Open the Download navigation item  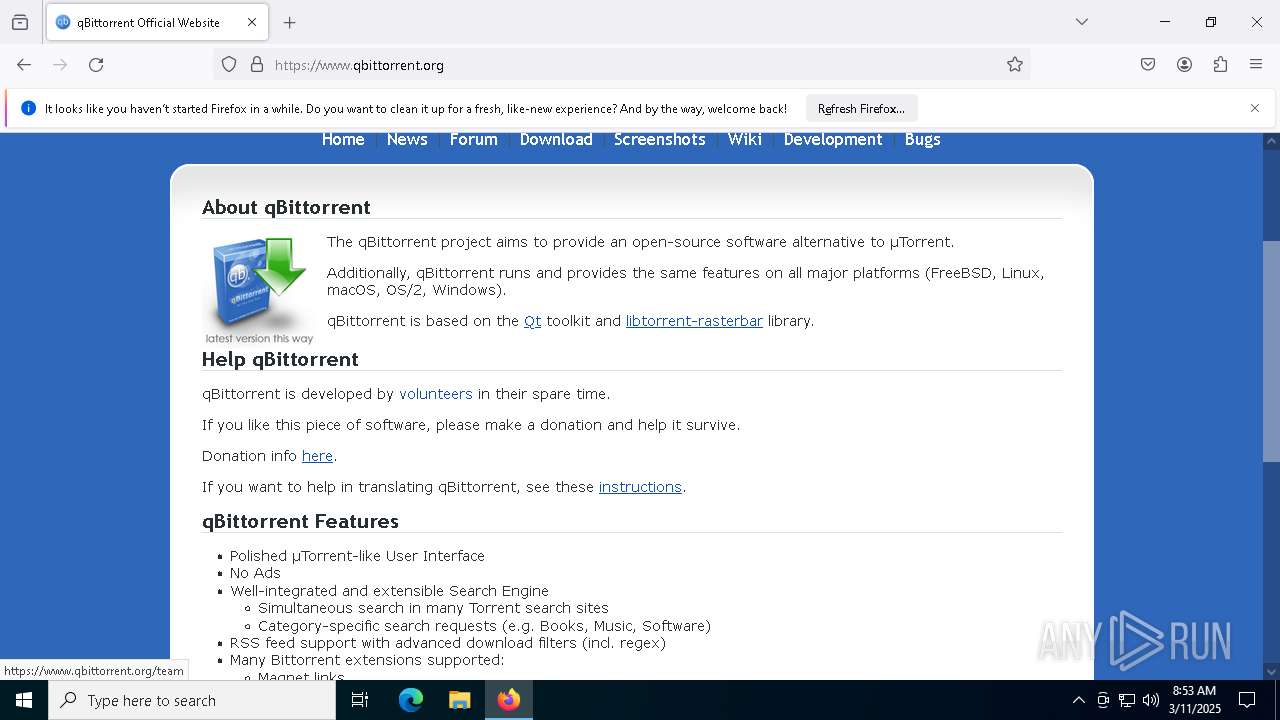click(x=556, y=140)
